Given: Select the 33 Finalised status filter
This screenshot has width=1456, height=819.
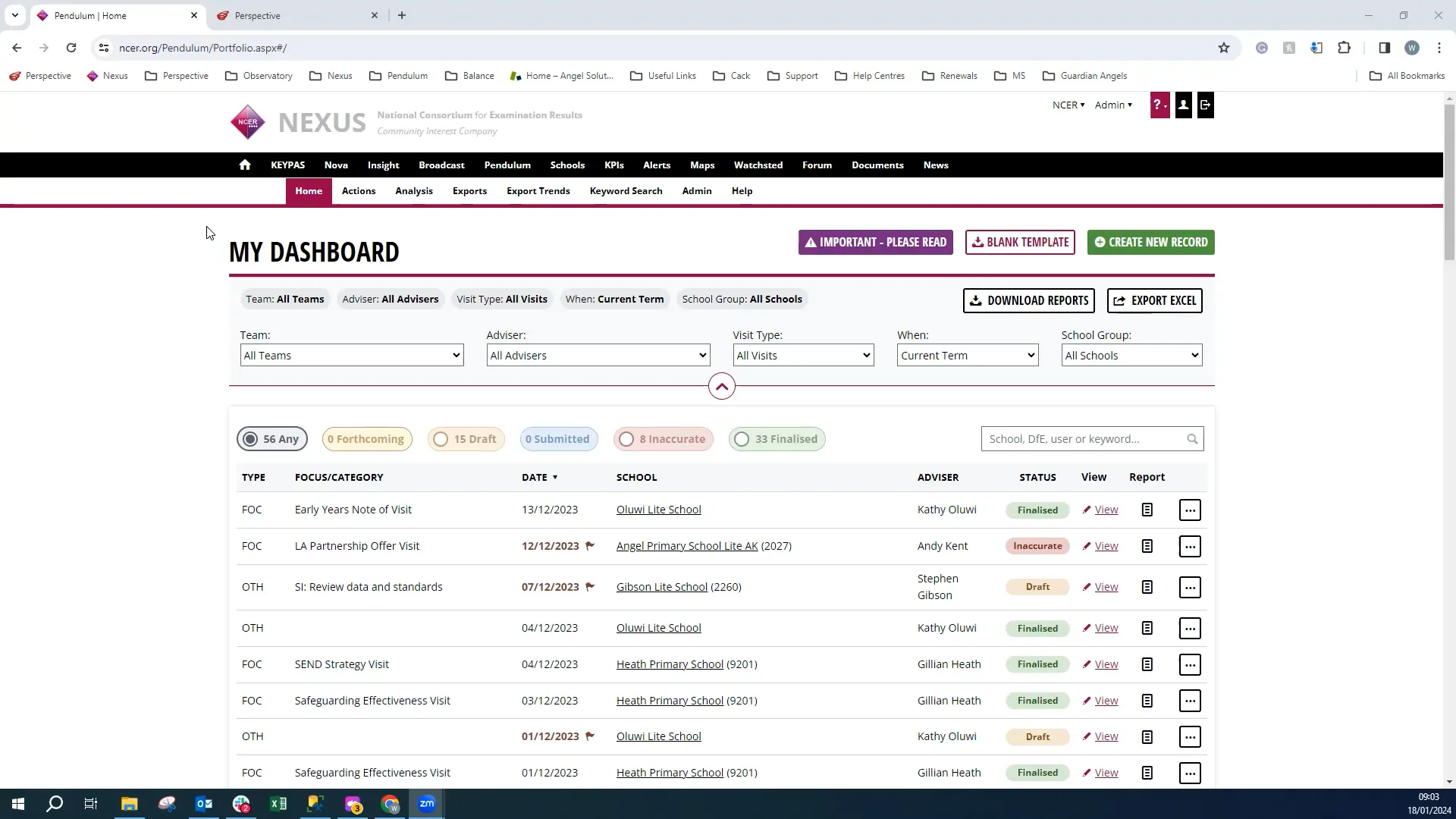Looking at the screenshot, I should [x=777, y=439].
